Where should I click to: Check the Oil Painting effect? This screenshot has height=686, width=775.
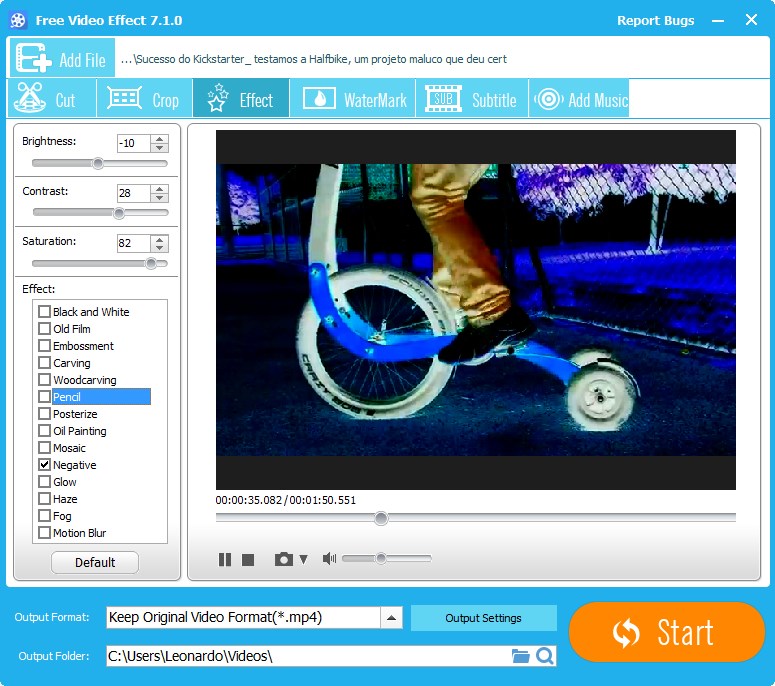44,430
